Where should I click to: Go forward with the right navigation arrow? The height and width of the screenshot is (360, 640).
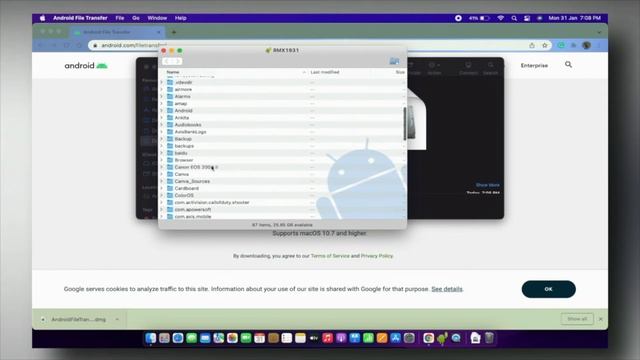178,61
